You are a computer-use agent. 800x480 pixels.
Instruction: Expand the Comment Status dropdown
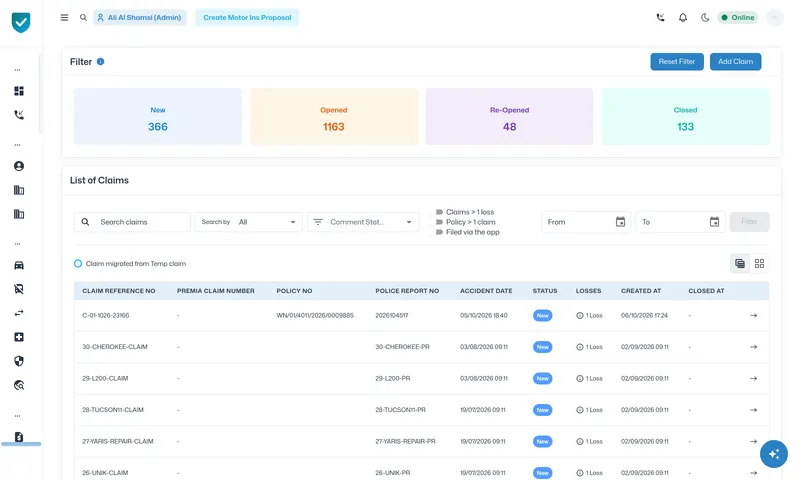coord(363,222)
